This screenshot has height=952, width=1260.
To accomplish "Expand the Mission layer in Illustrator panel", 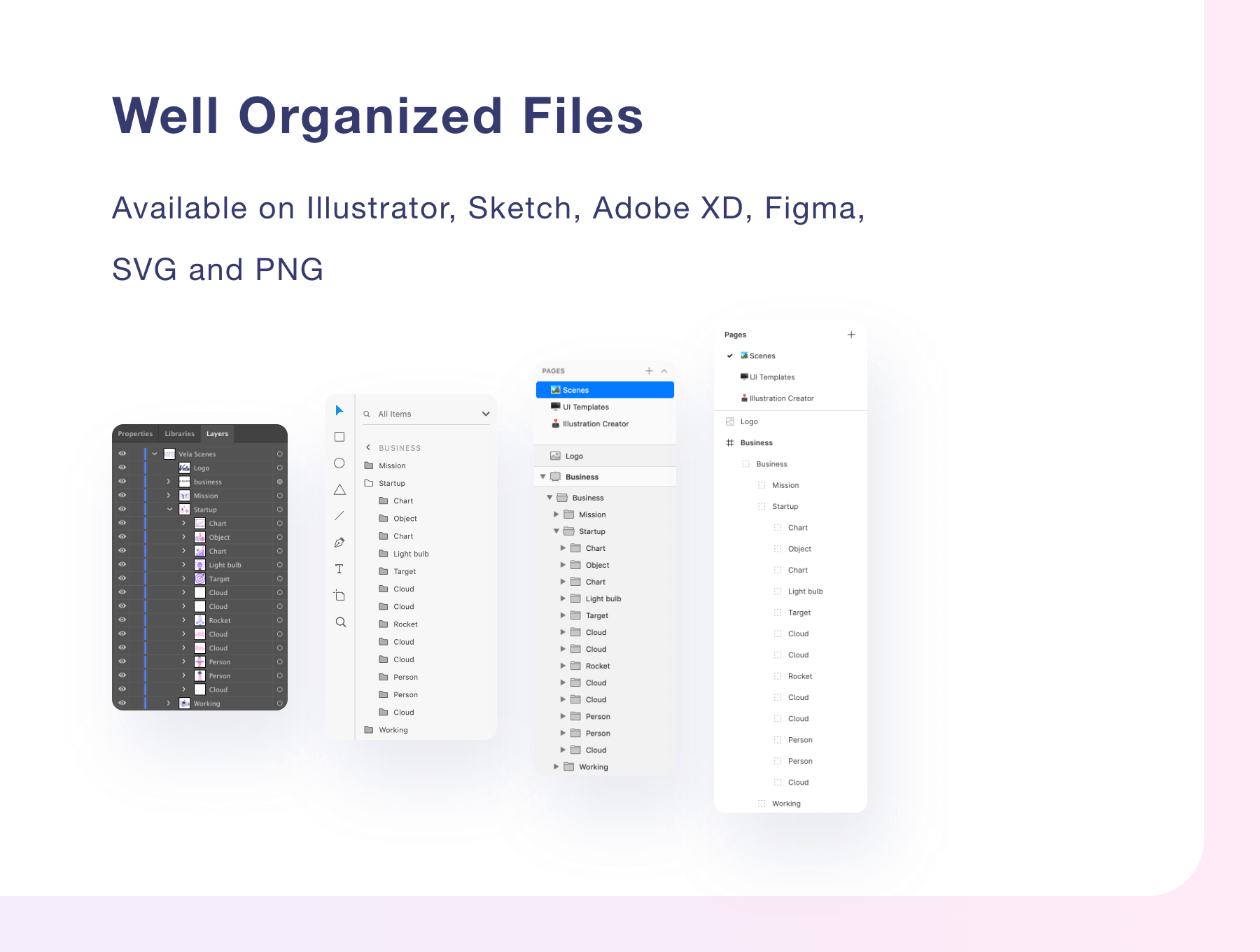I will (169, 496).
